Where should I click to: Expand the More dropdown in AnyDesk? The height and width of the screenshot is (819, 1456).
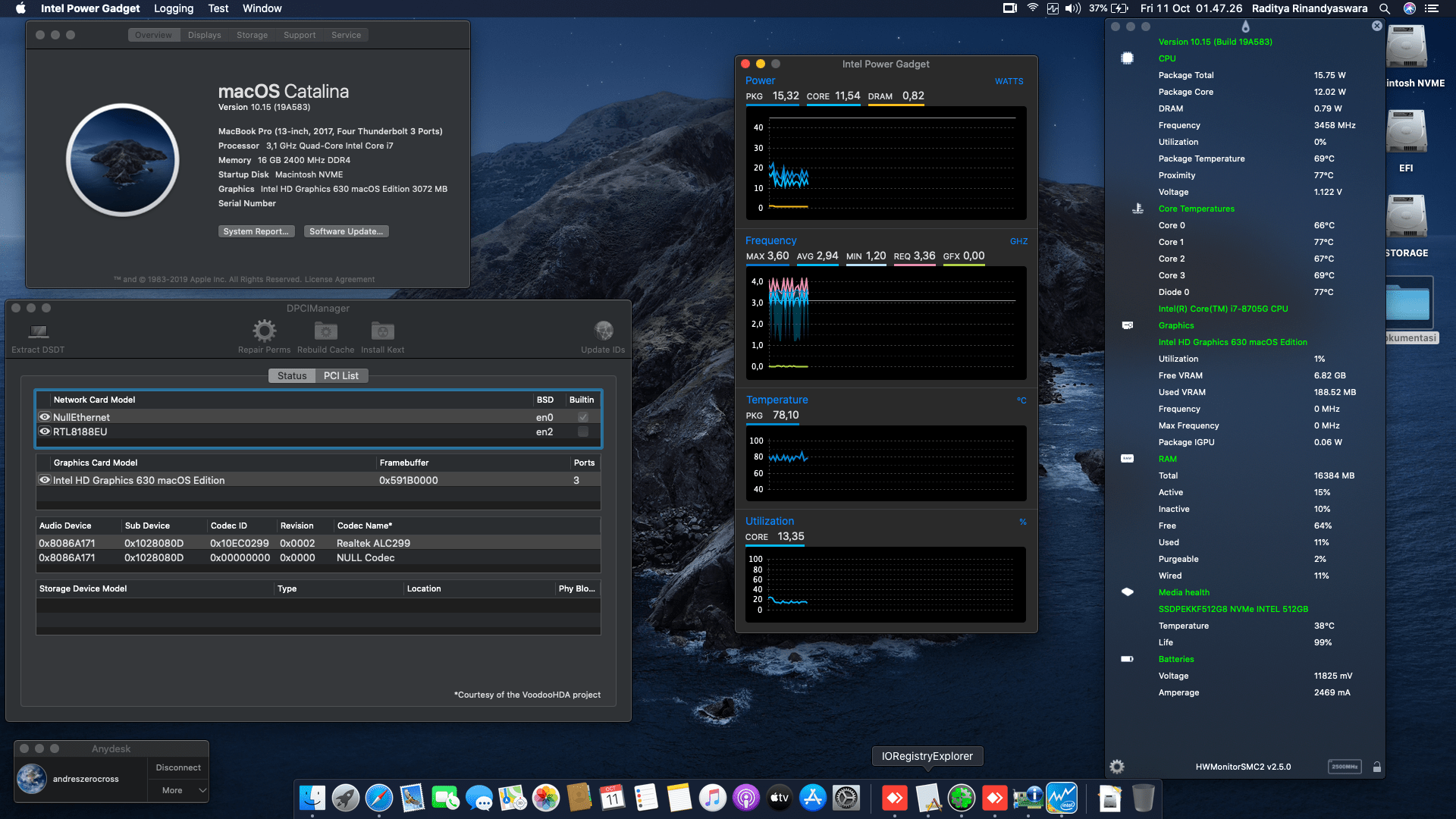tap(177, 790)
